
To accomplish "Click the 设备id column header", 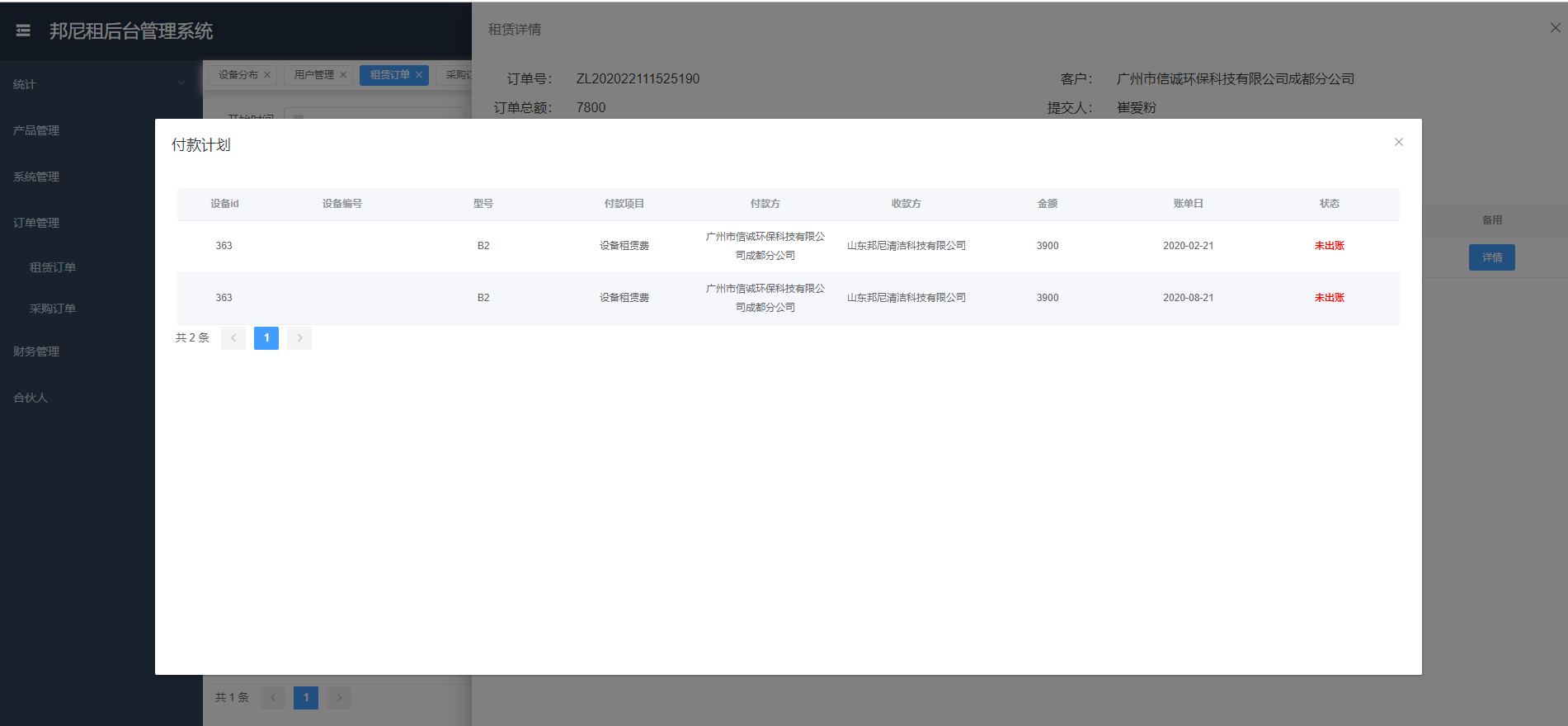I will click(x=224, y=204).
